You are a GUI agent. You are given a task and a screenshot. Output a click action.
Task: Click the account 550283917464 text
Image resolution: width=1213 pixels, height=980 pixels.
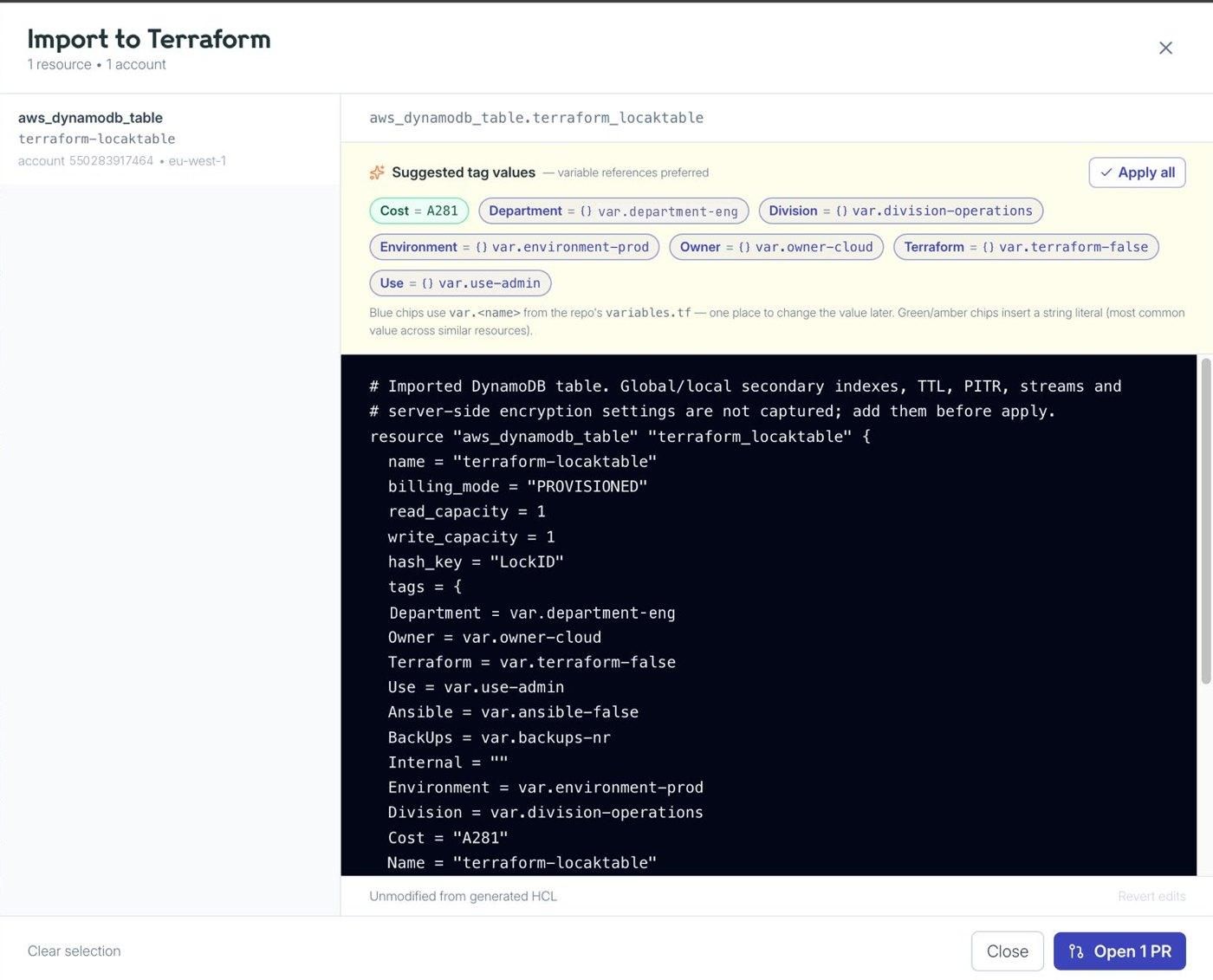[x=86, y=161]
